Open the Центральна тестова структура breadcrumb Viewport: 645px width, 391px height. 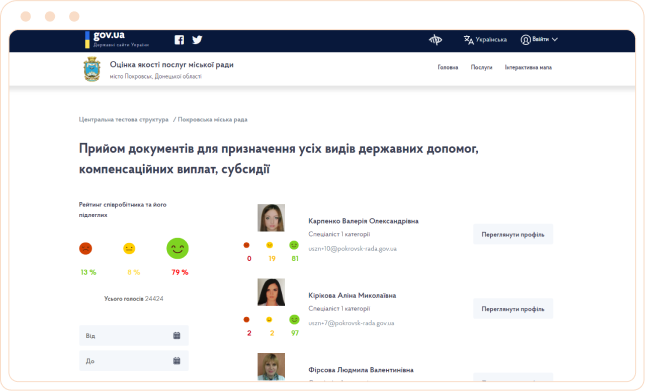[x=123, y=120]
